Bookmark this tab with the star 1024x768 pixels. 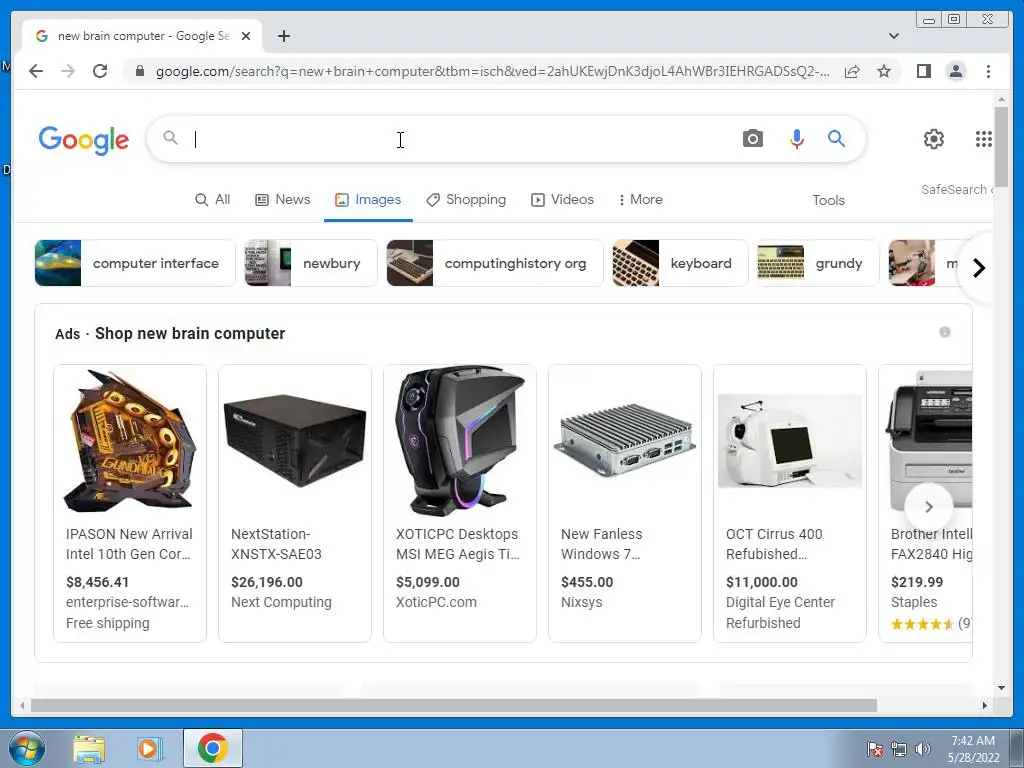tap(884, 71)
